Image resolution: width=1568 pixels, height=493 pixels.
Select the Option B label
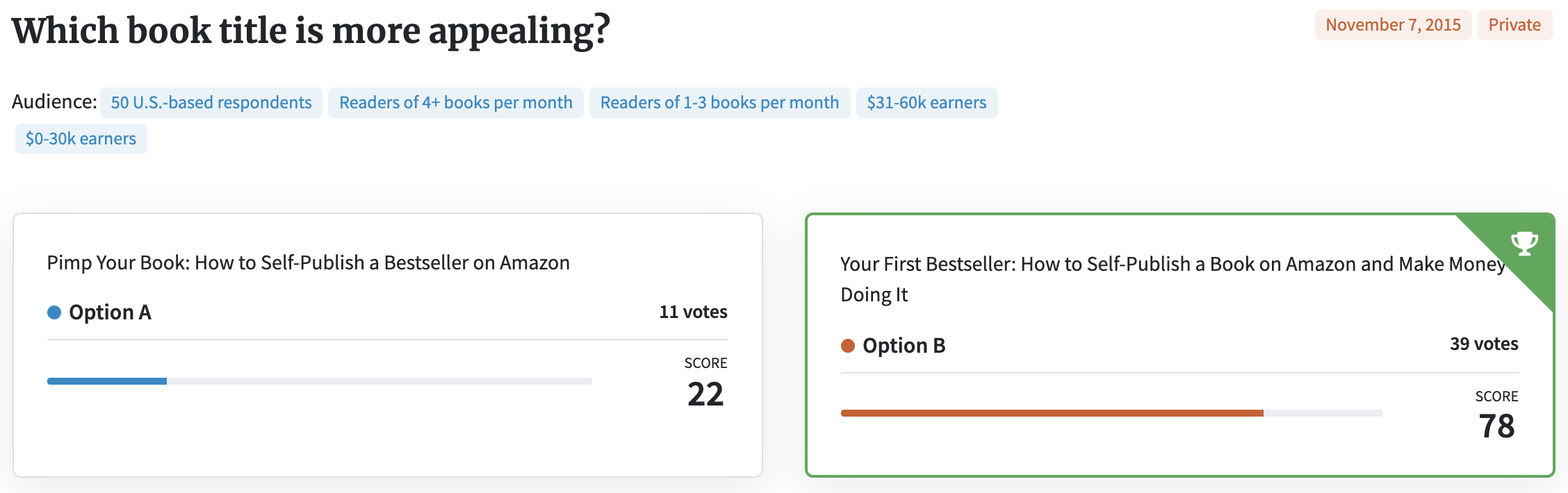[x=904, y=346]
